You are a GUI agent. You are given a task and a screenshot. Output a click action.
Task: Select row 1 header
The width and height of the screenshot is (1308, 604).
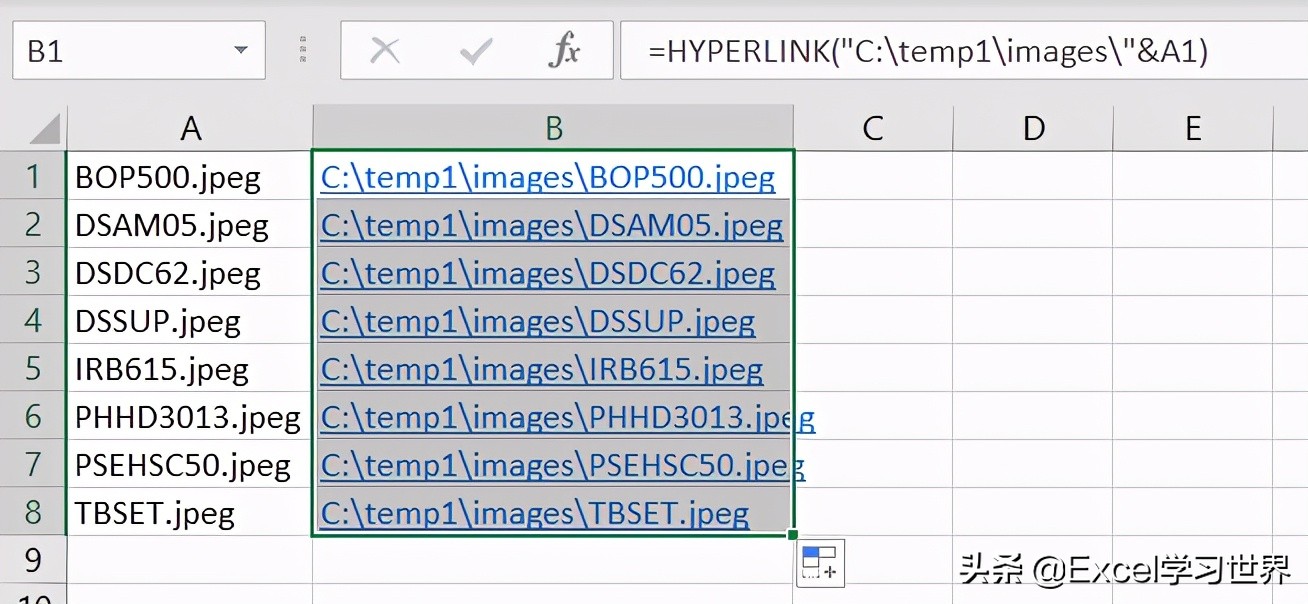coord(33,176)
